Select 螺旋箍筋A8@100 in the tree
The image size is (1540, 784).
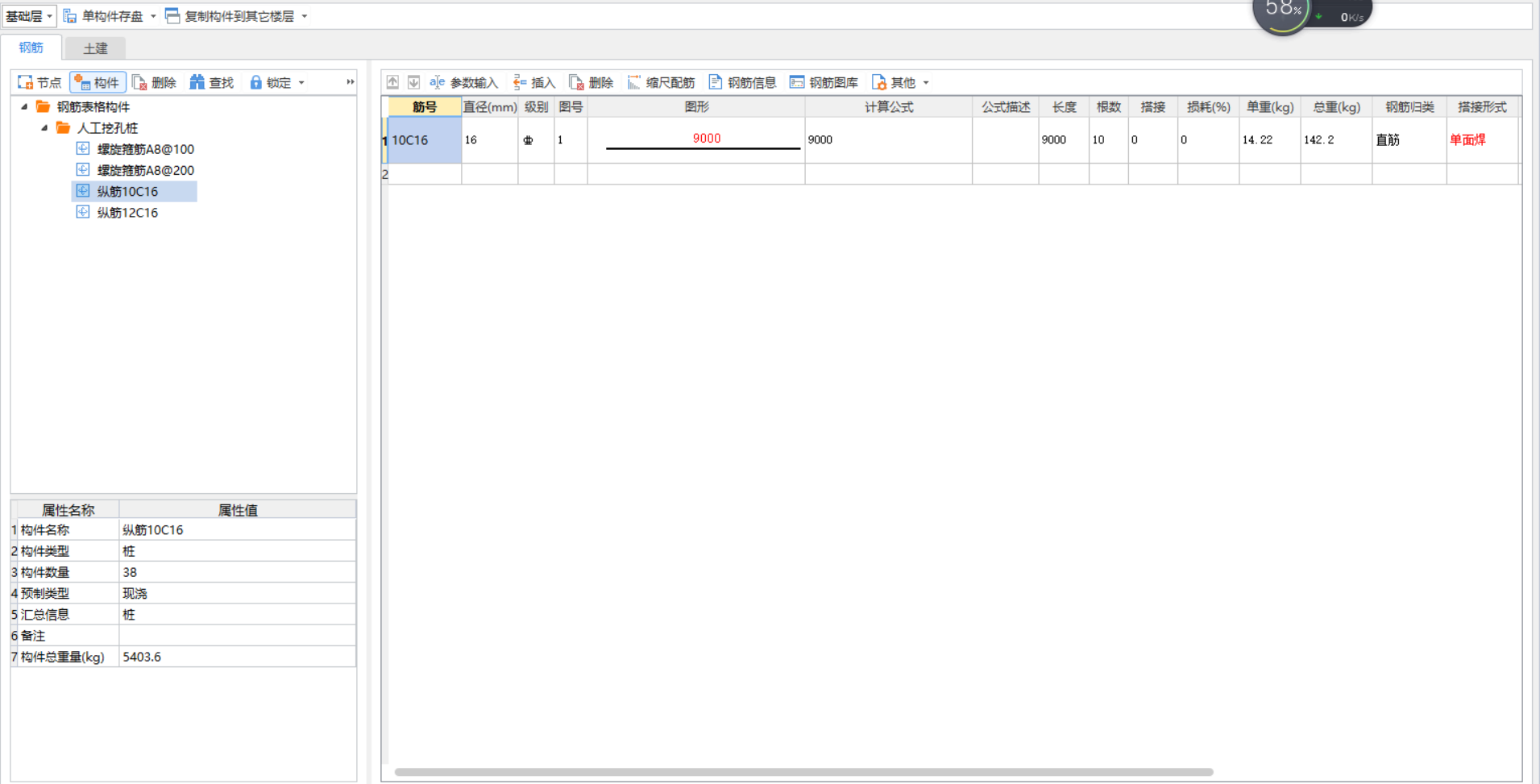pos(145,149)
